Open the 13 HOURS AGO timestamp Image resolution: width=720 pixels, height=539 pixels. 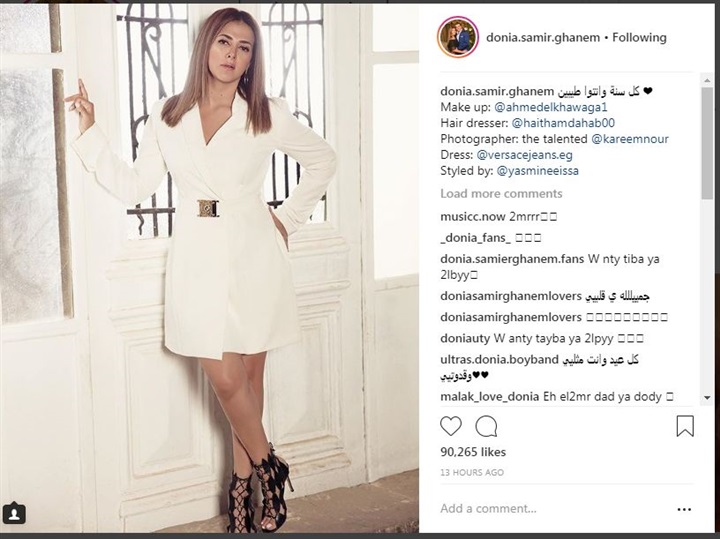pyautogui.click(x=472, y=472)
